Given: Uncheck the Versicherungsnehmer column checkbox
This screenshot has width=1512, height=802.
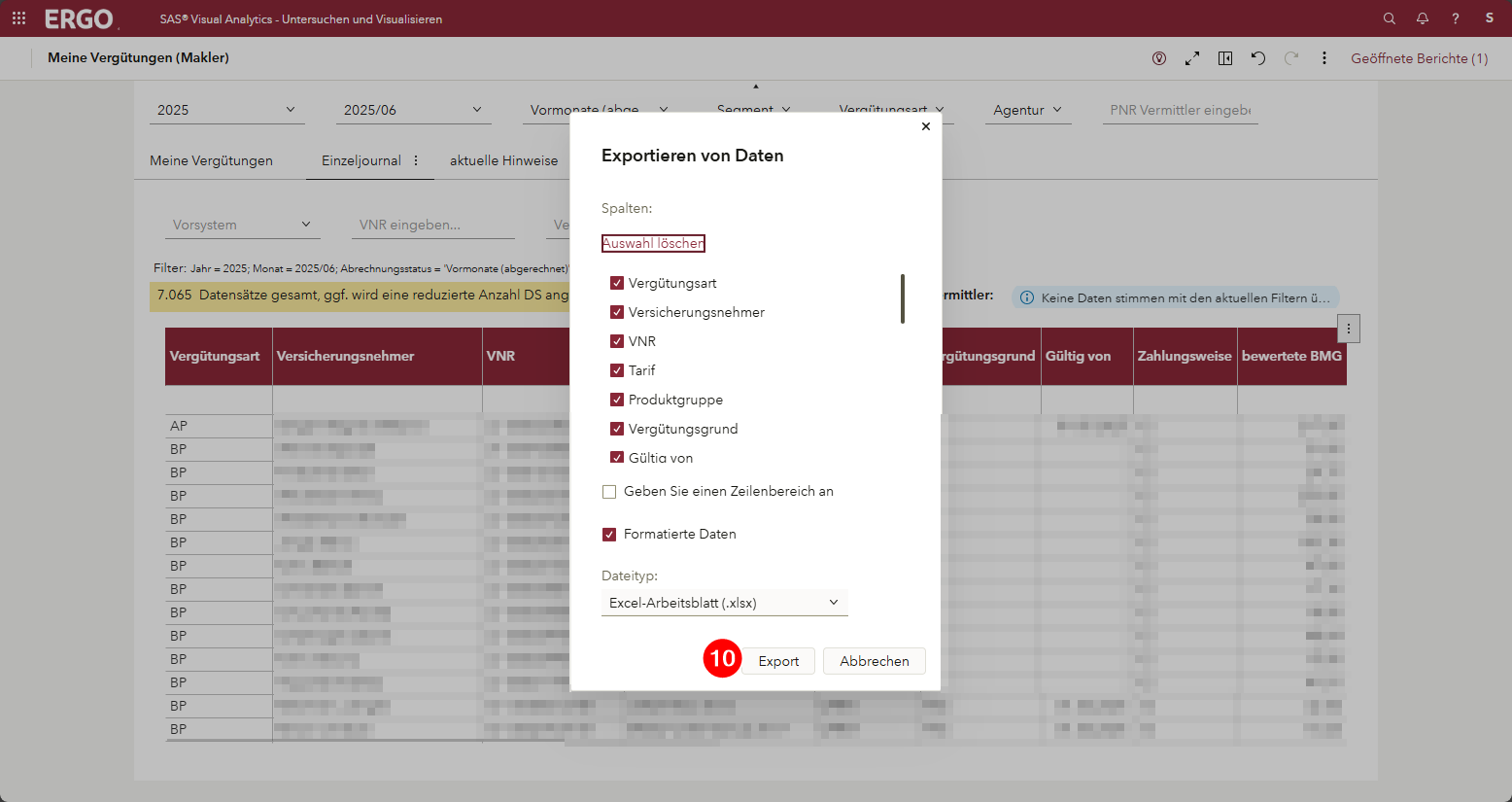Looking at the screenshot, I should point(617,312).
